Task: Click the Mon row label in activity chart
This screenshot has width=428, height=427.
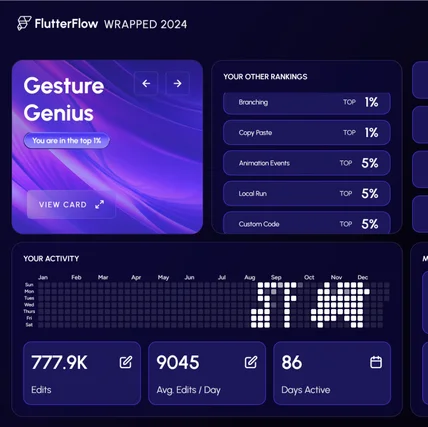Action: 29,291
